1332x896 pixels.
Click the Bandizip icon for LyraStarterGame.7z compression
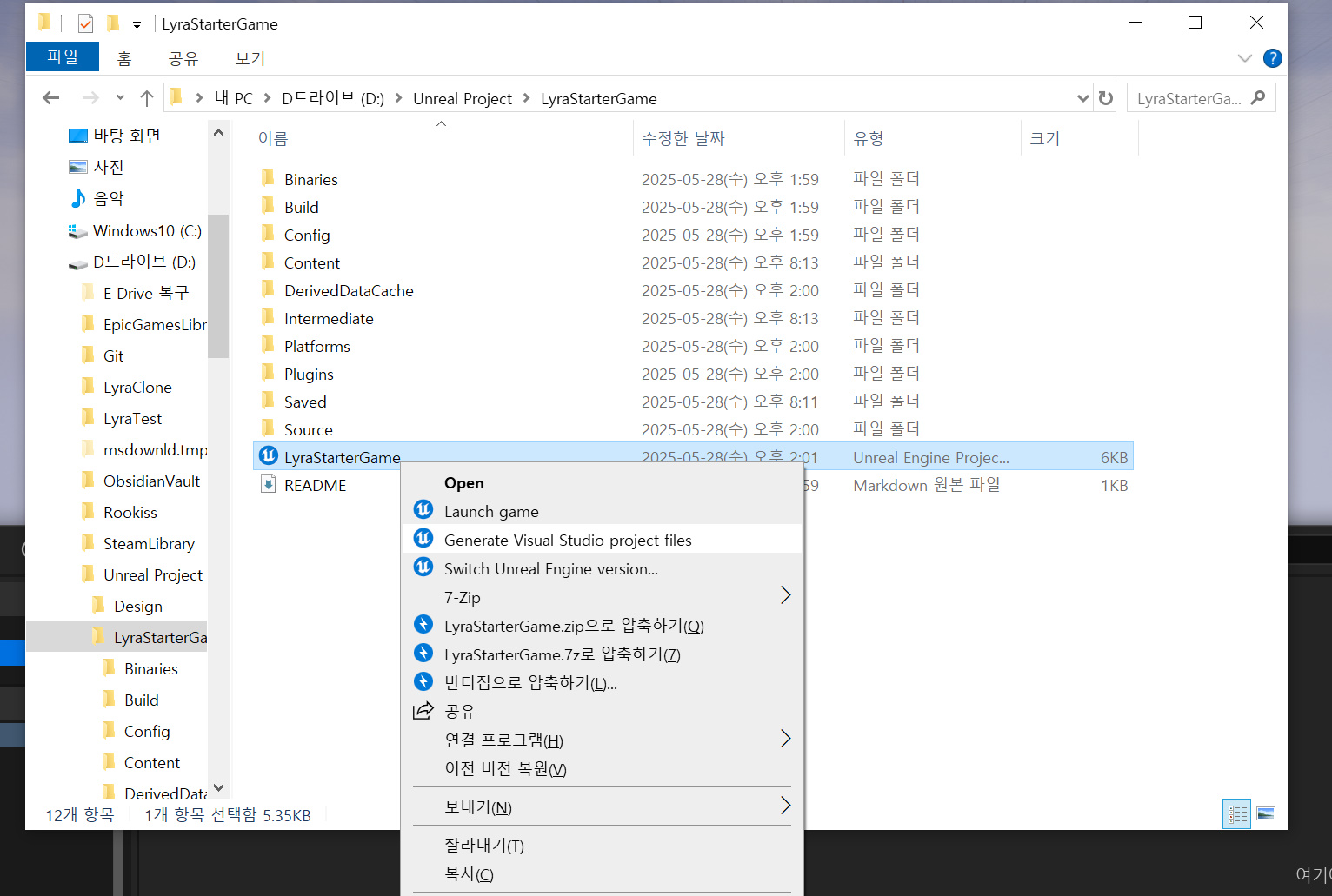(x=423, y=654)
